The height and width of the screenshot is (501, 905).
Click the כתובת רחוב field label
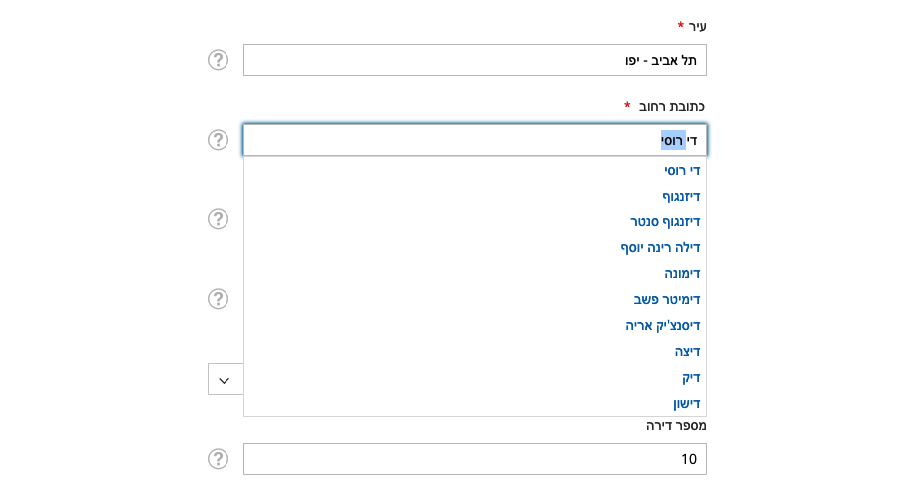[x=672, y=106]
